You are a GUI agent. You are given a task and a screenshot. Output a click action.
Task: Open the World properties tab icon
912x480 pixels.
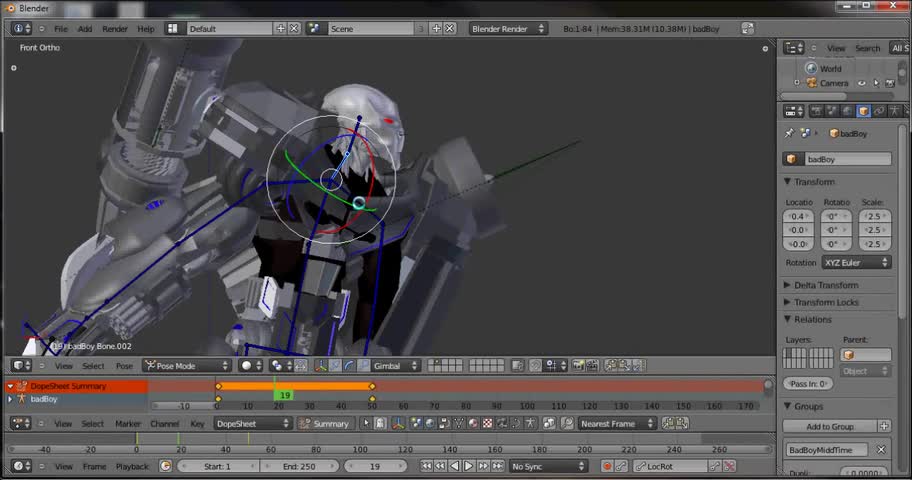(848, 111)
